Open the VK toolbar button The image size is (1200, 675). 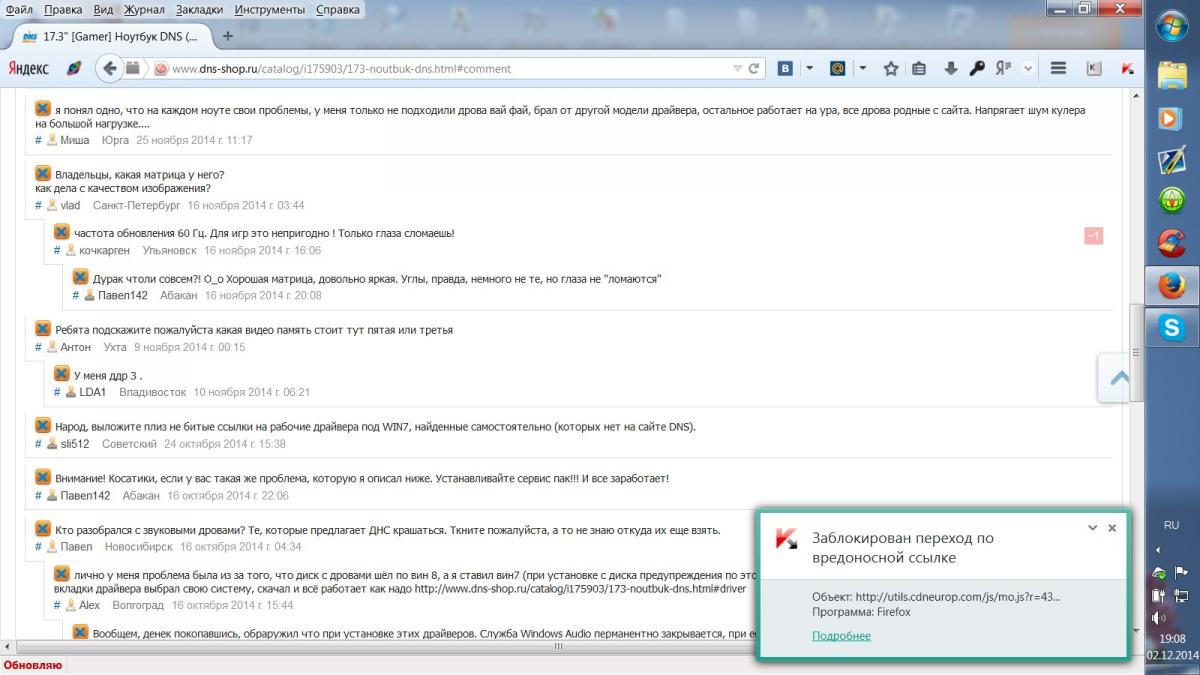pos(786,69)
